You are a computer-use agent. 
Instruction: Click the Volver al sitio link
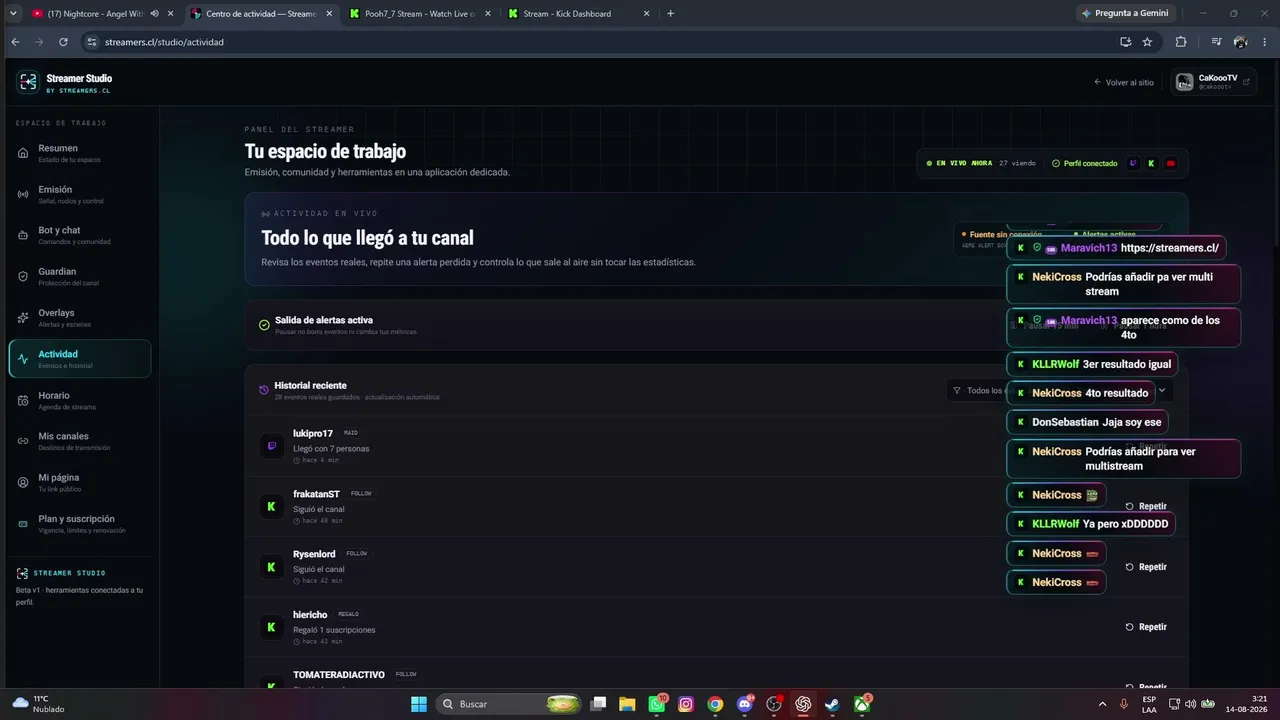1123,82
